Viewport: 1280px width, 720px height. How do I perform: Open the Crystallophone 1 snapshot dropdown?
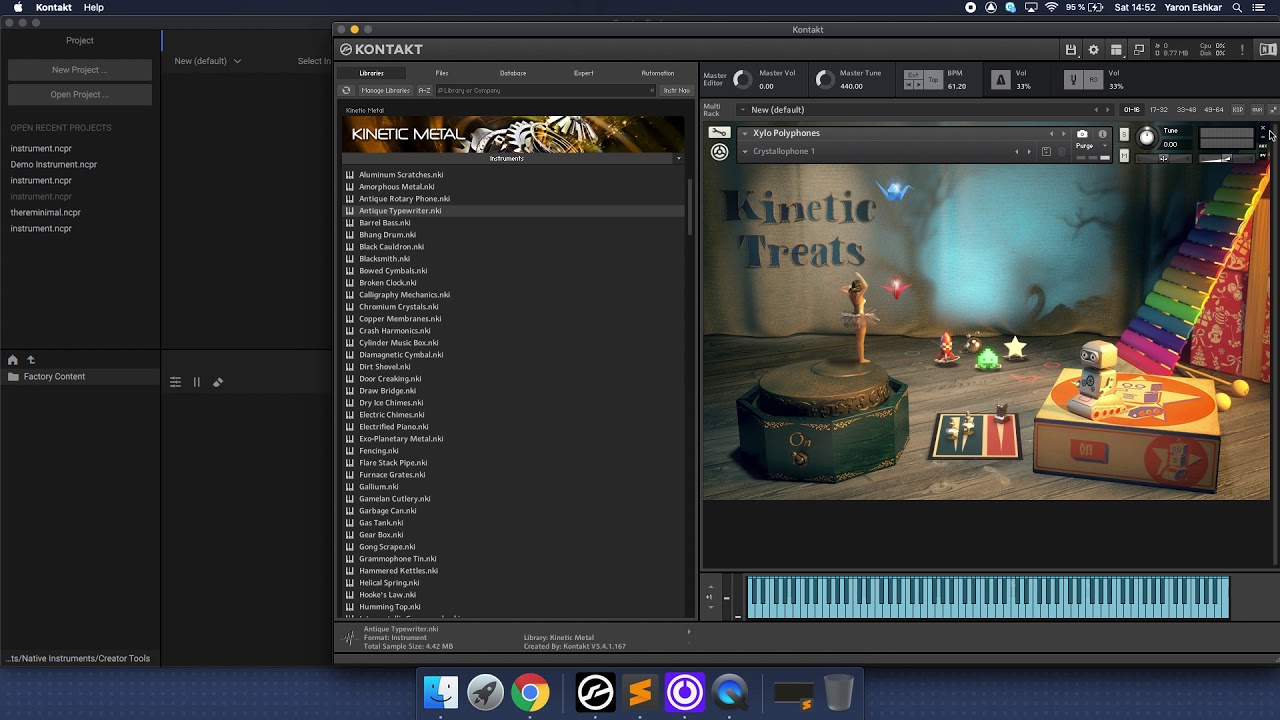pos(744,152)
